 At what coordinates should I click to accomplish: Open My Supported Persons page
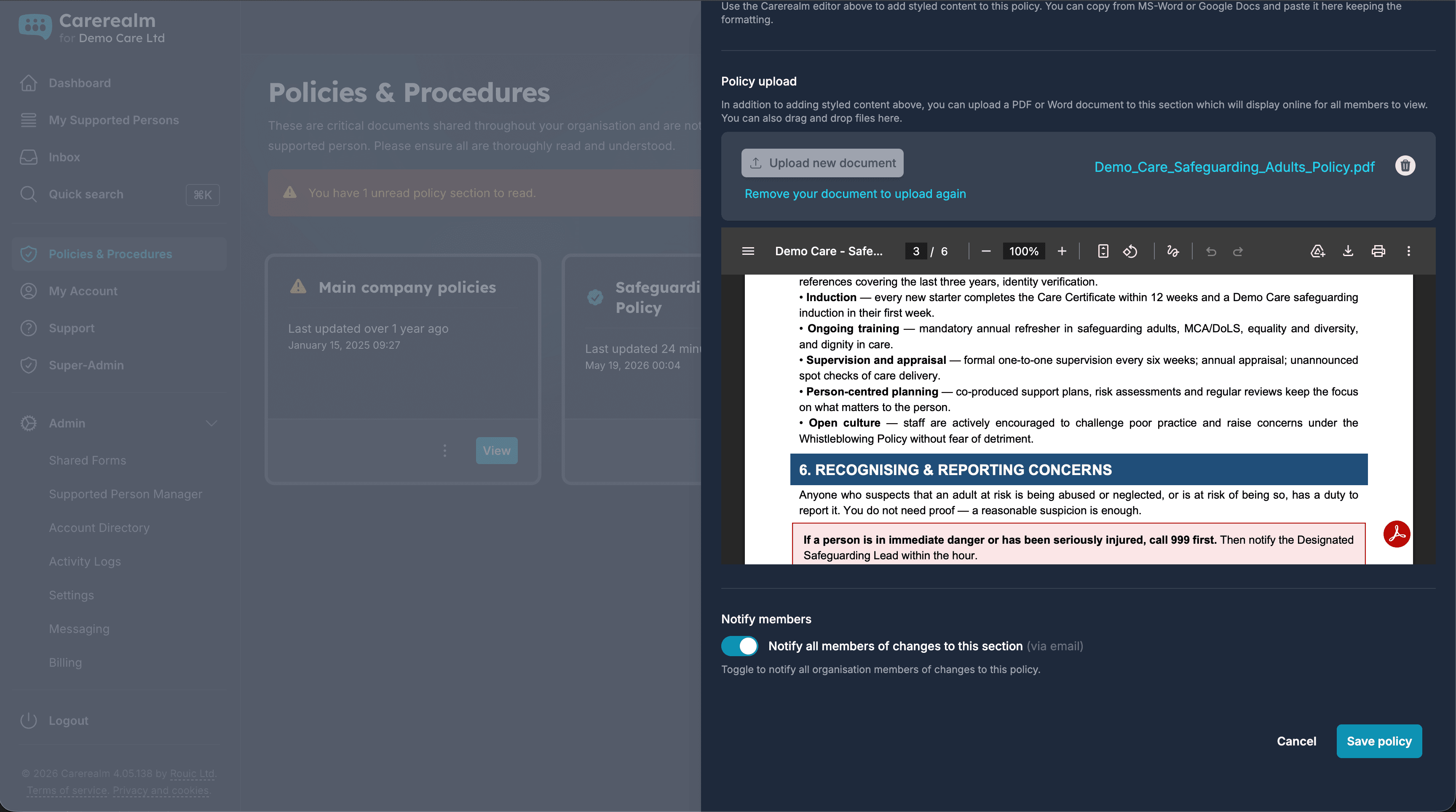(114, 120)
